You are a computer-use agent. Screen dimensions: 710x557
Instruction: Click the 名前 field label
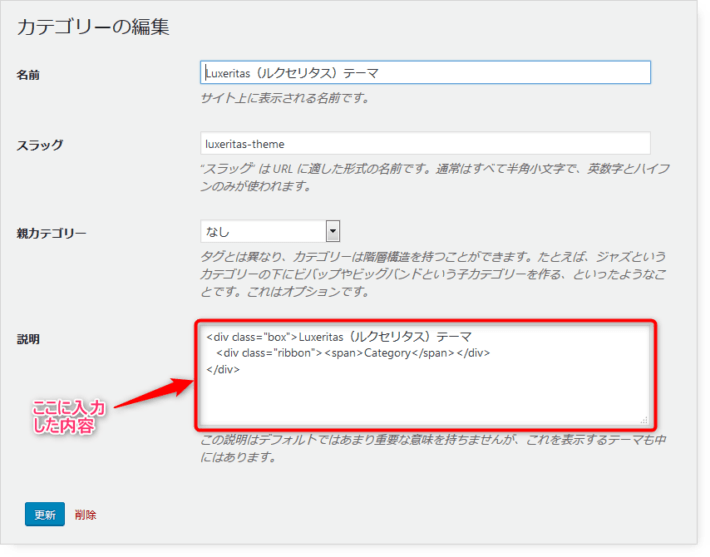click(28, 75)
